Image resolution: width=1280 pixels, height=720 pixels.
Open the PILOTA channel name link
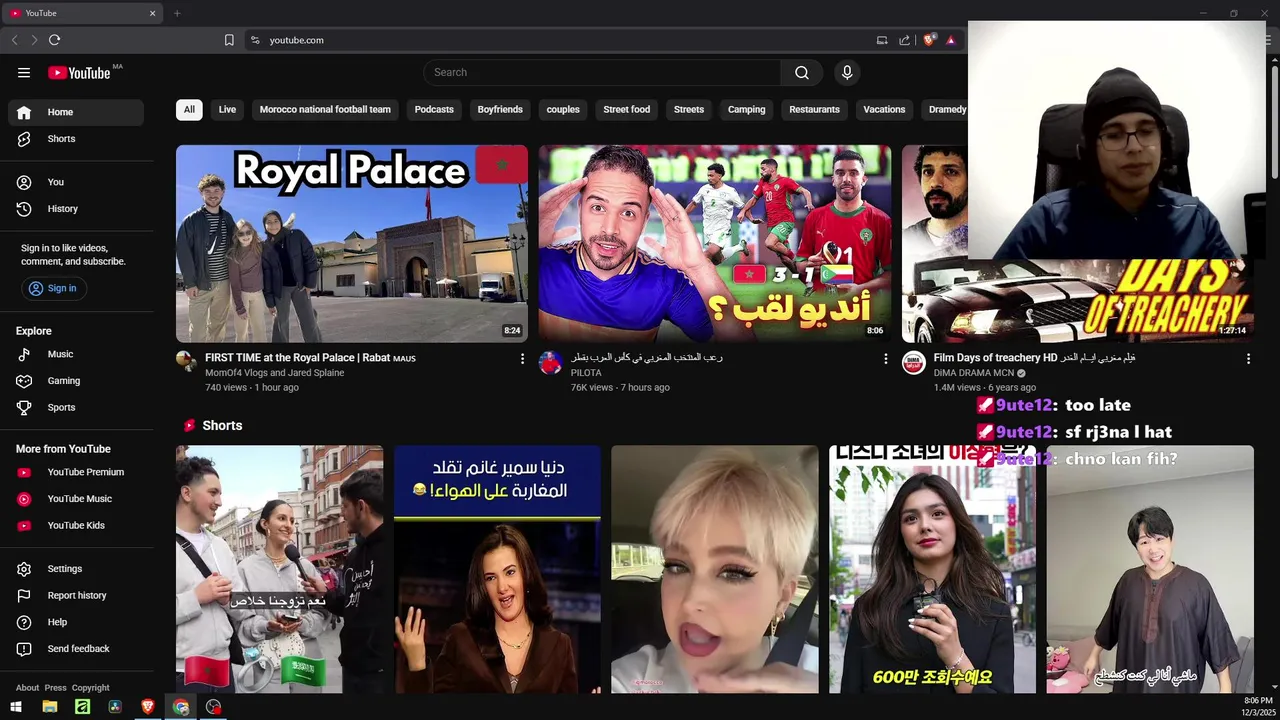[x=586, y=373]
